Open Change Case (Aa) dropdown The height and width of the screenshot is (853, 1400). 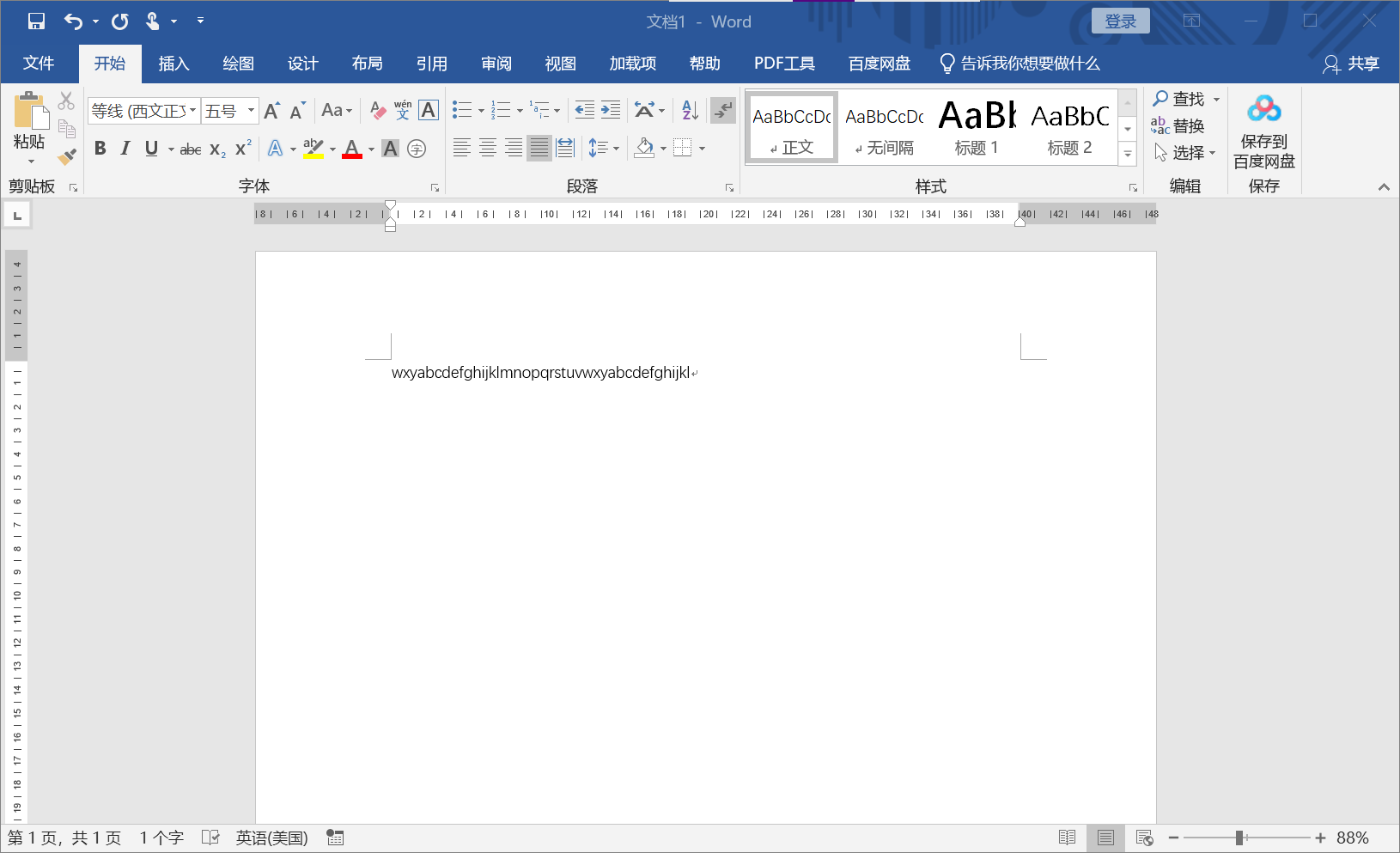tap(337, 110)
